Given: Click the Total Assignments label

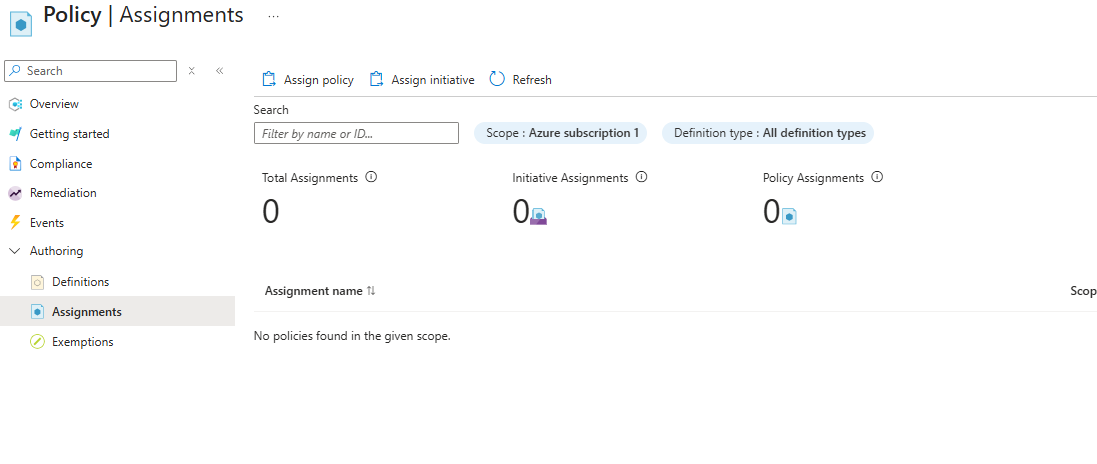Looking at the screenshot, I should (x=310, y=178).
